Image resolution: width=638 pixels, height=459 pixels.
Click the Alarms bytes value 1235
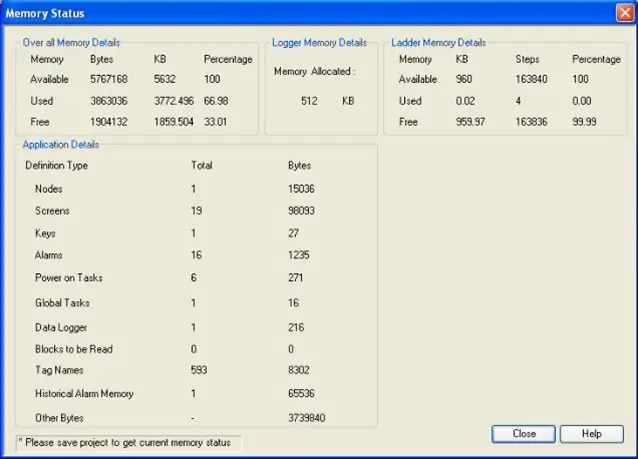tap(299, 255)
